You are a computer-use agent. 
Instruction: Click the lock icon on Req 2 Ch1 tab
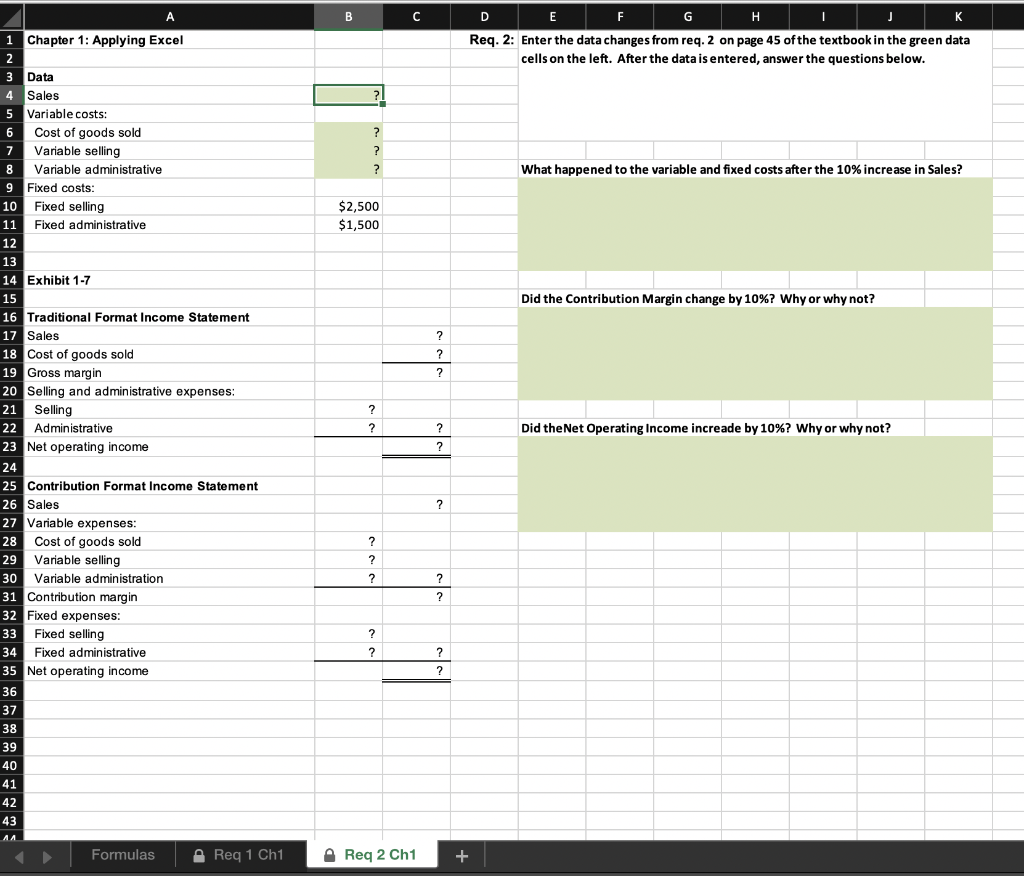329,854
